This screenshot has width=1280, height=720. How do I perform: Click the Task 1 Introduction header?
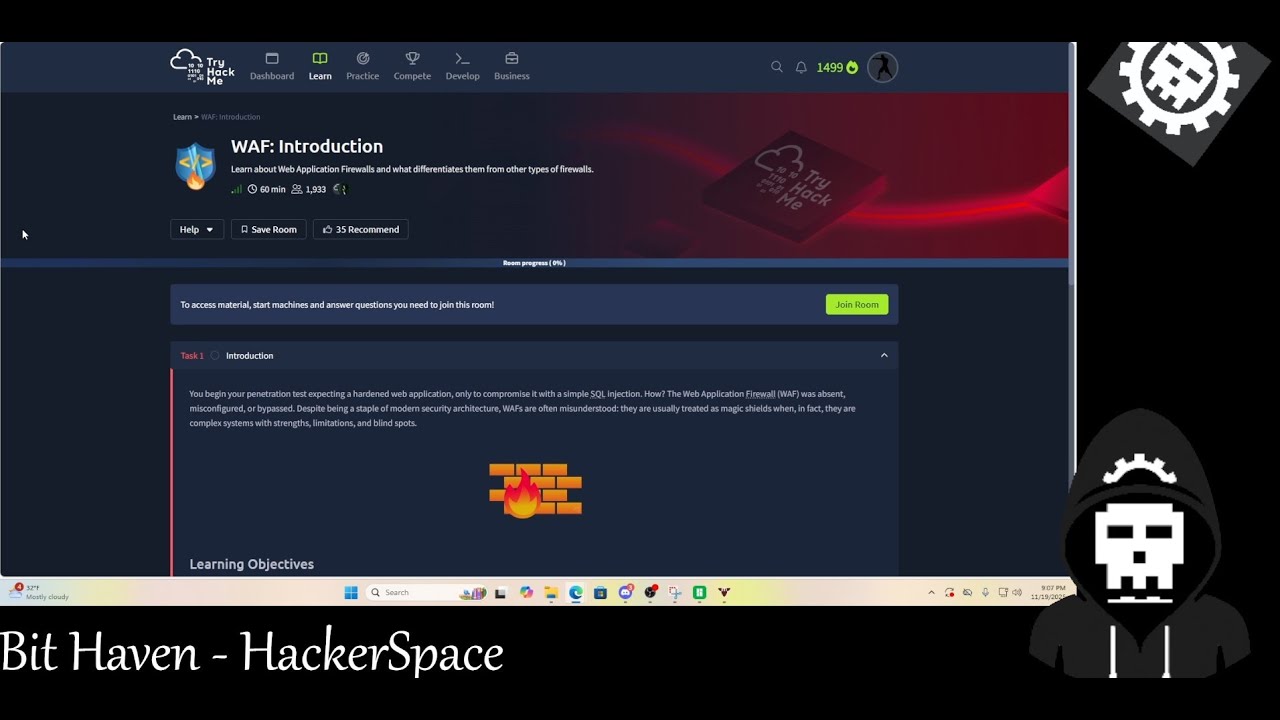click(x=534, y=355)
